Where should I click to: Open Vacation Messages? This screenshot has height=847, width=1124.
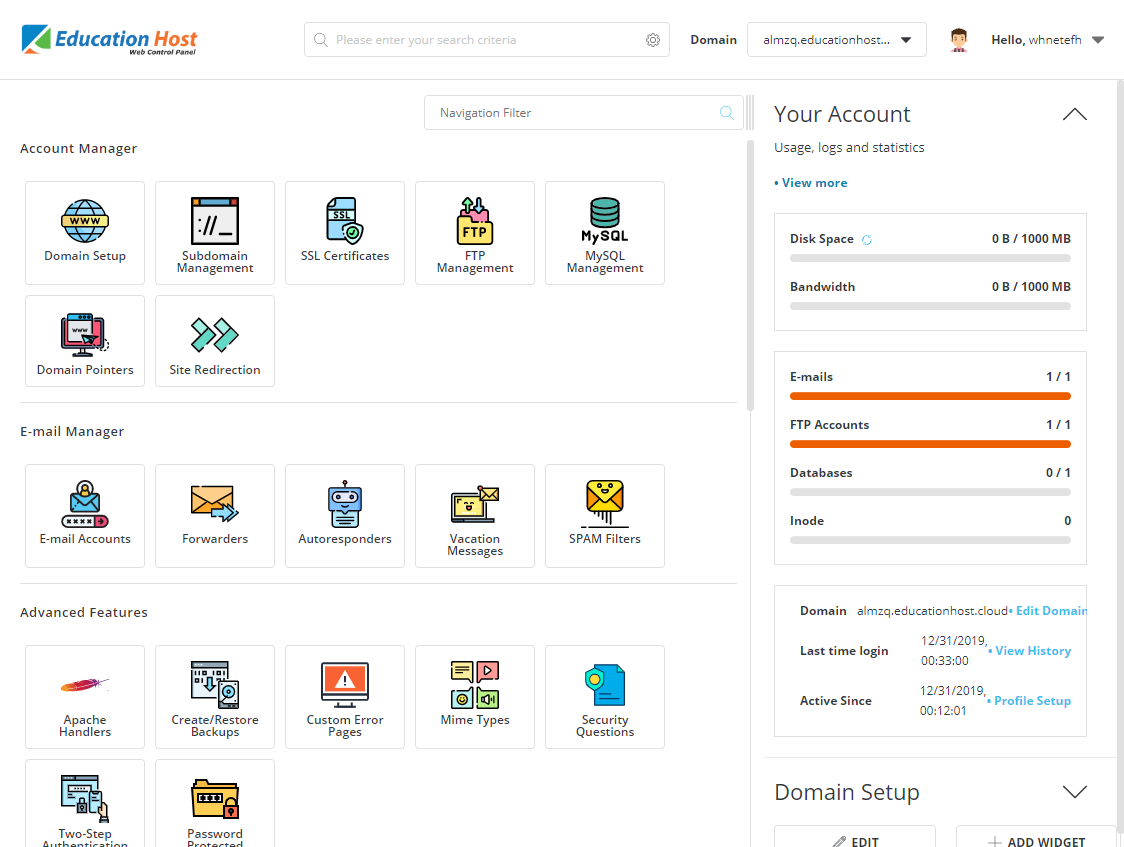click(x=475, y=516)
